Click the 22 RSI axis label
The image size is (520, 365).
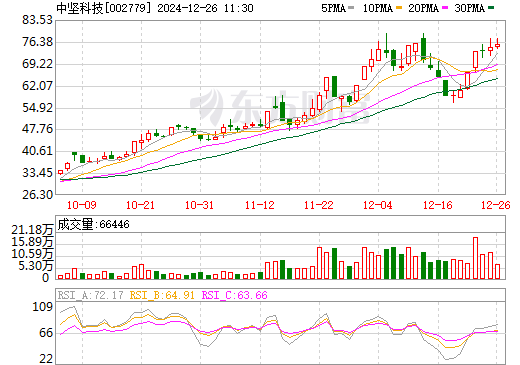point(46,359)
